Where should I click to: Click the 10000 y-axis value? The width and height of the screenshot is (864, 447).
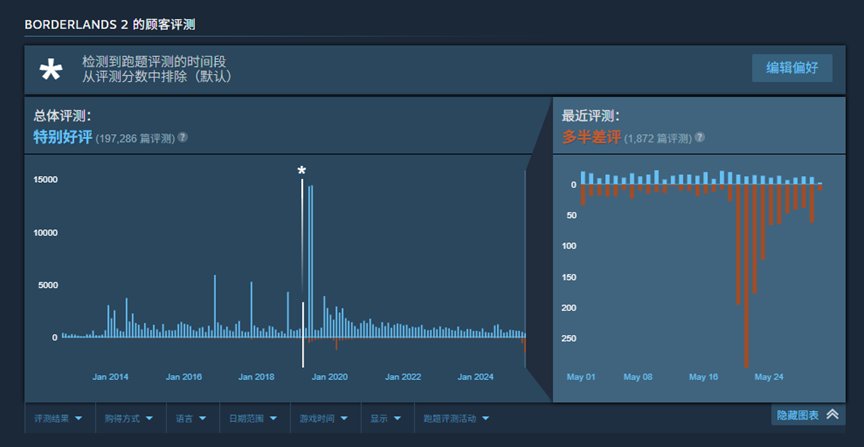46,233
